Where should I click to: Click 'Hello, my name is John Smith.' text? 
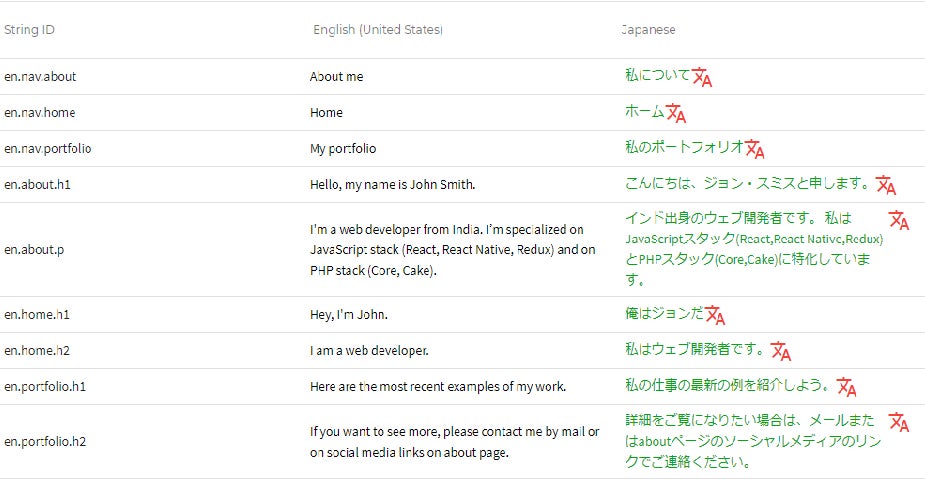[x=392, y=185]
